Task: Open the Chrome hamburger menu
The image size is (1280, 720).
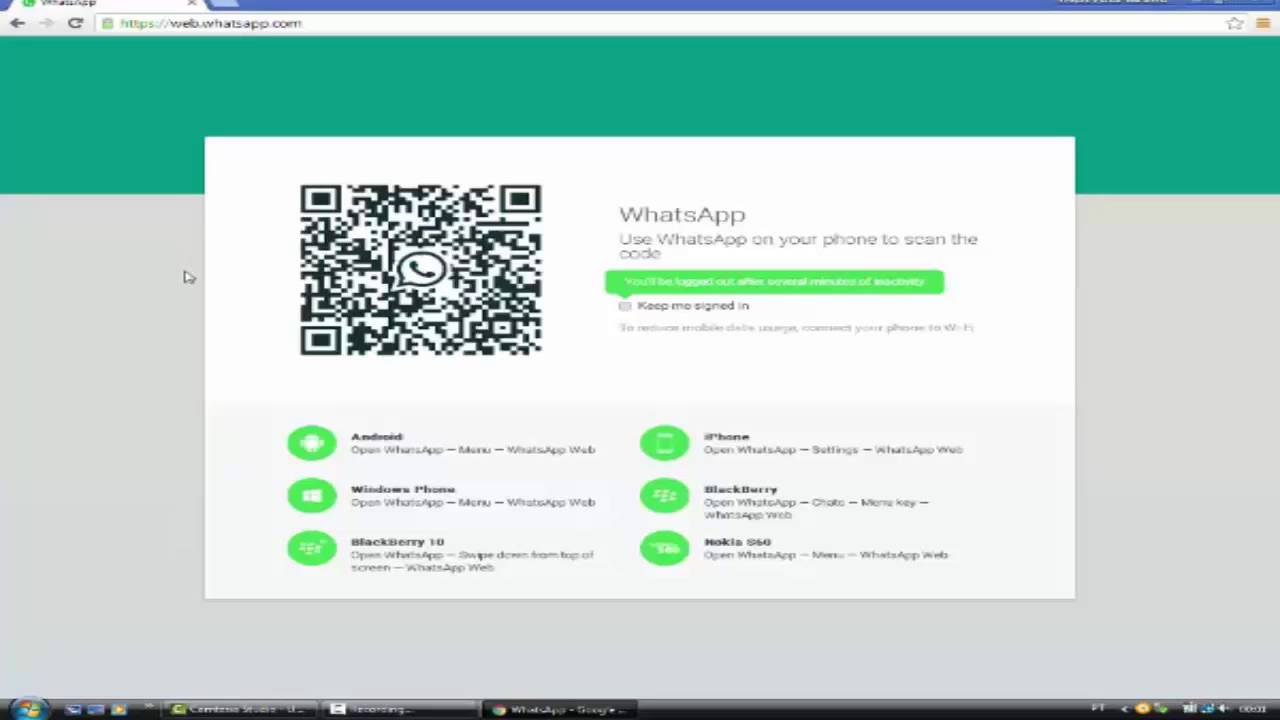Action: coord(1263,23)
